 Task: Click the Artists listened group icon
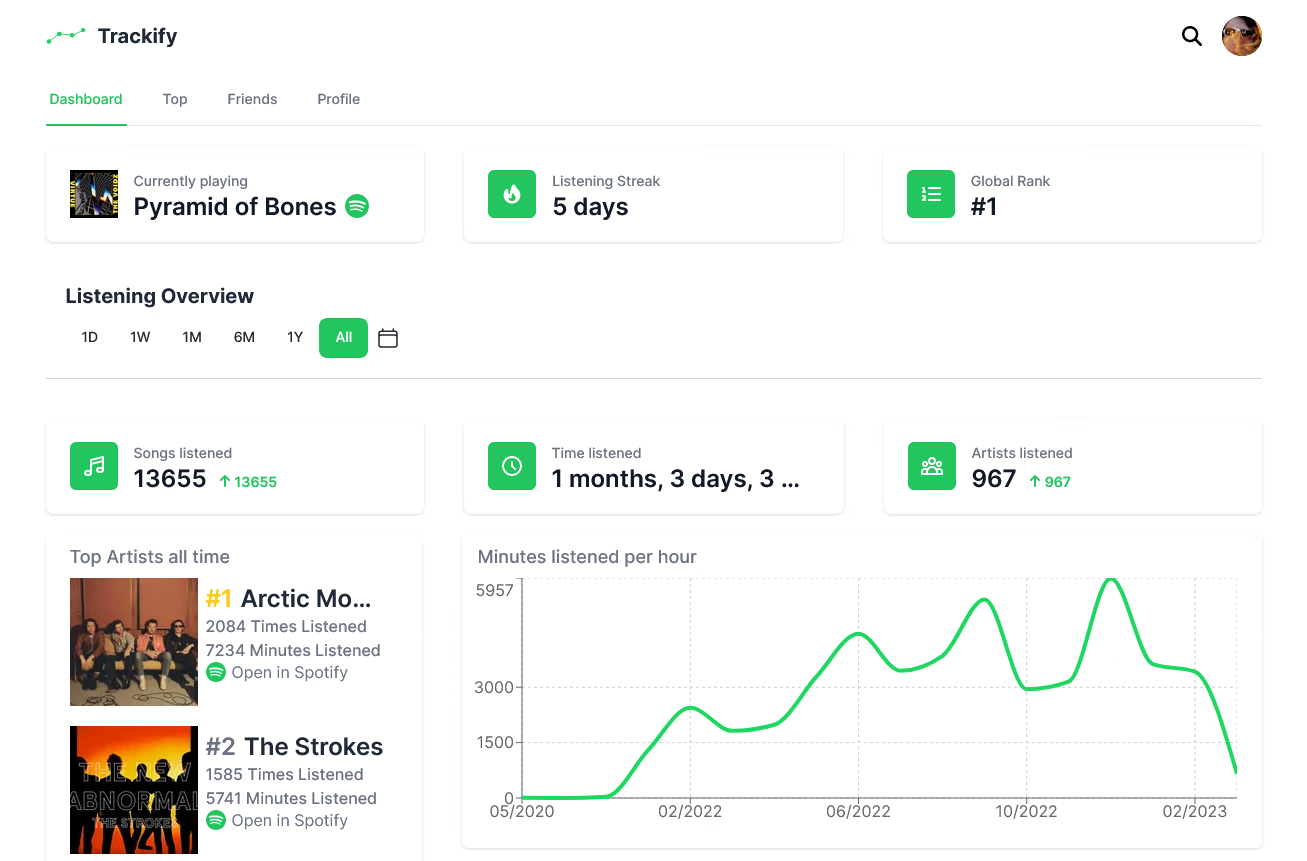coord(932,466)
